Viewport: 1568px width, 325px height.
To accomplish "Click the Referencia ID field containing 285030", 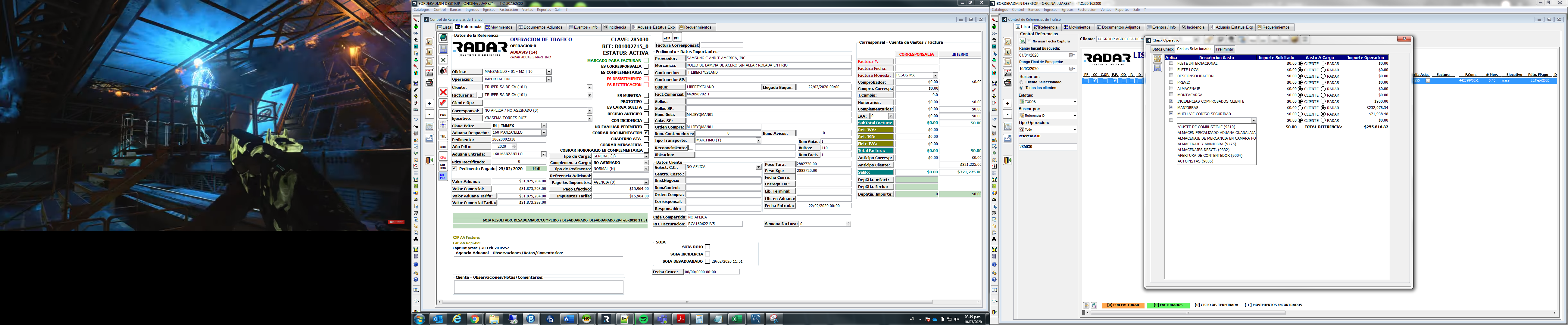I will click(x=1048, y=147).
